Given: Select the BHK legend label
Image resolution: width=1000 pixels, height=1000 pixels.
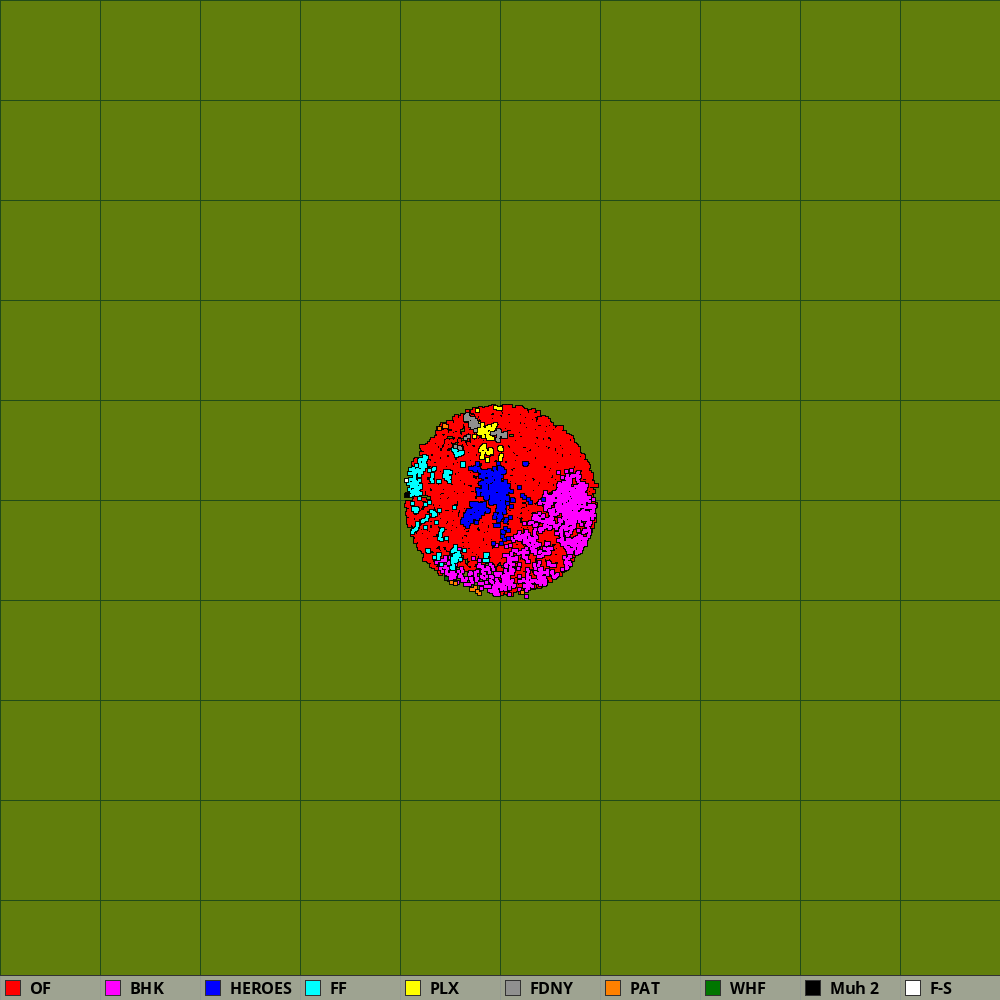Looking at the screenshot, I should coord(147,988).
